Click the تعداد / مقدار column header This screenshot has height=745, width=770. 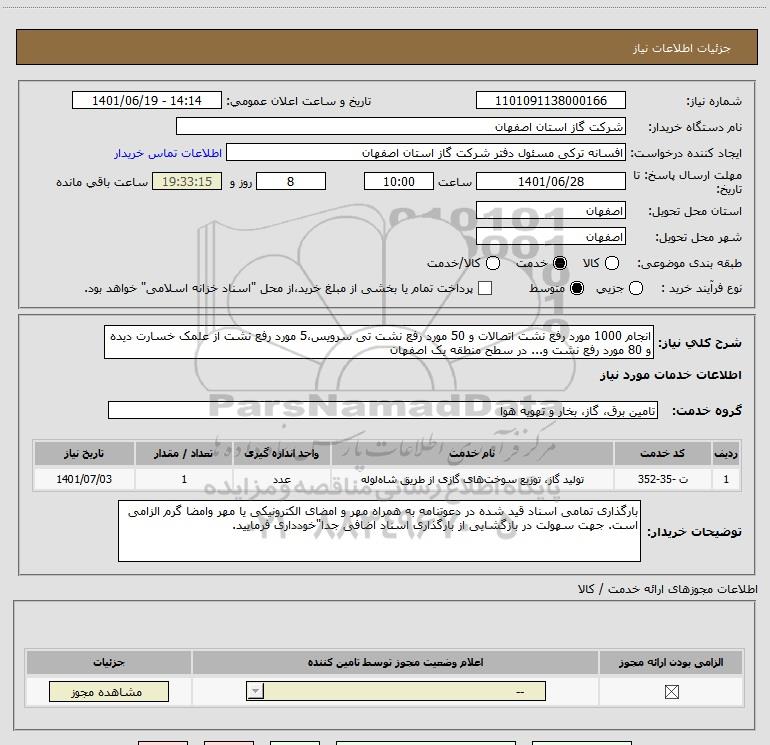coord(184,453)
